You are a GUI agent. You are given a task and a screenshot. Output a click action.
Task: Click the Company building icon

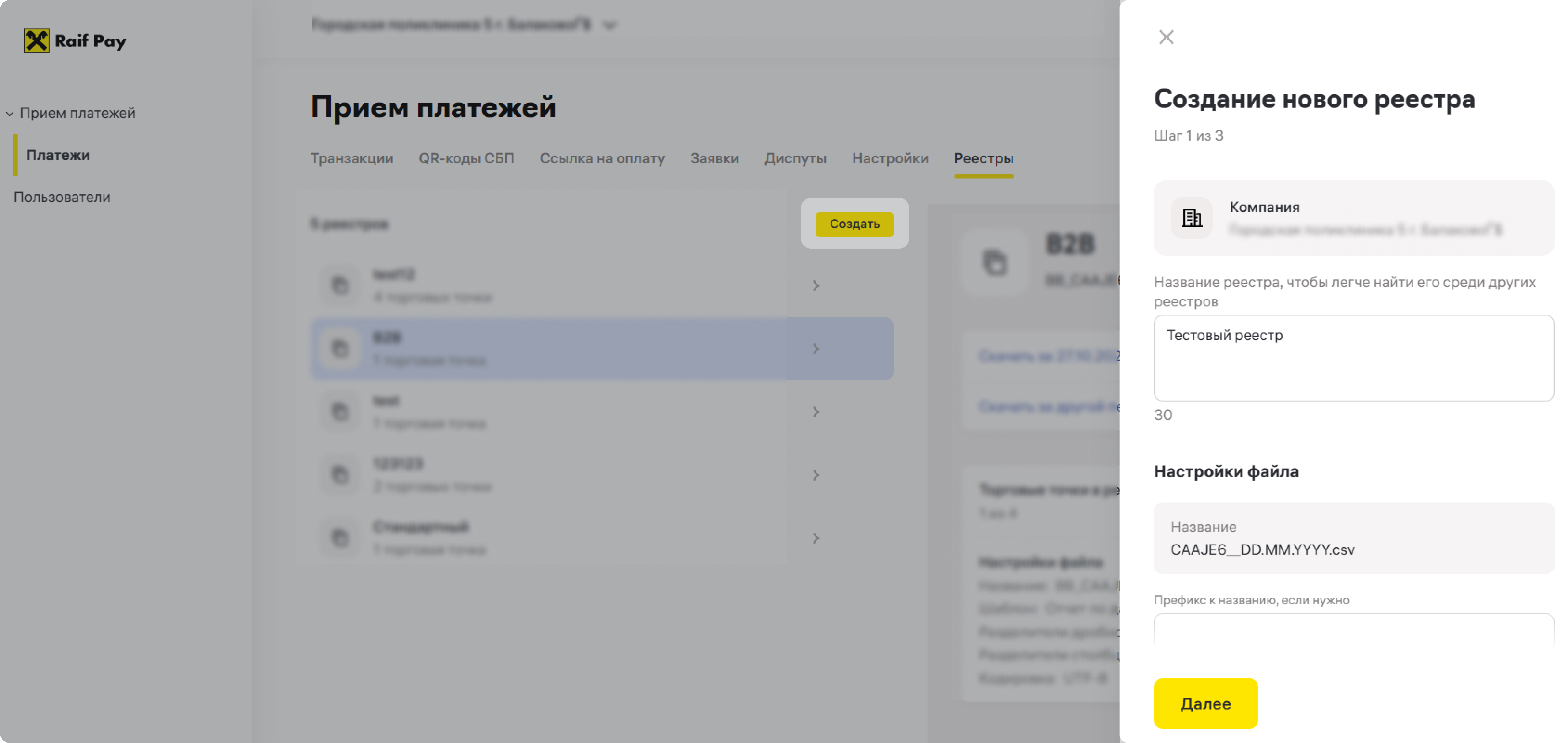point(1191,217)
